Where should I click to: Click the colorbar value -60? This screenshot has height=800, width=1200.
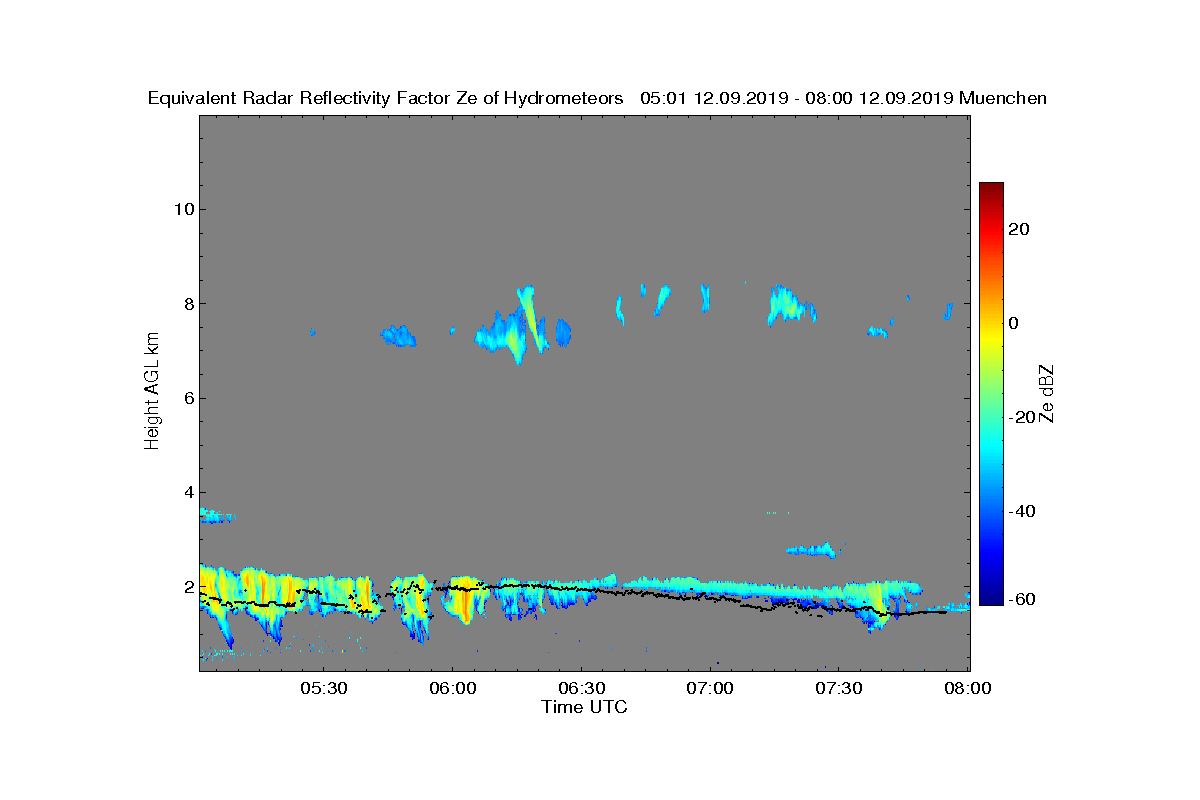pyautogui.click(x=1023, y=599)
